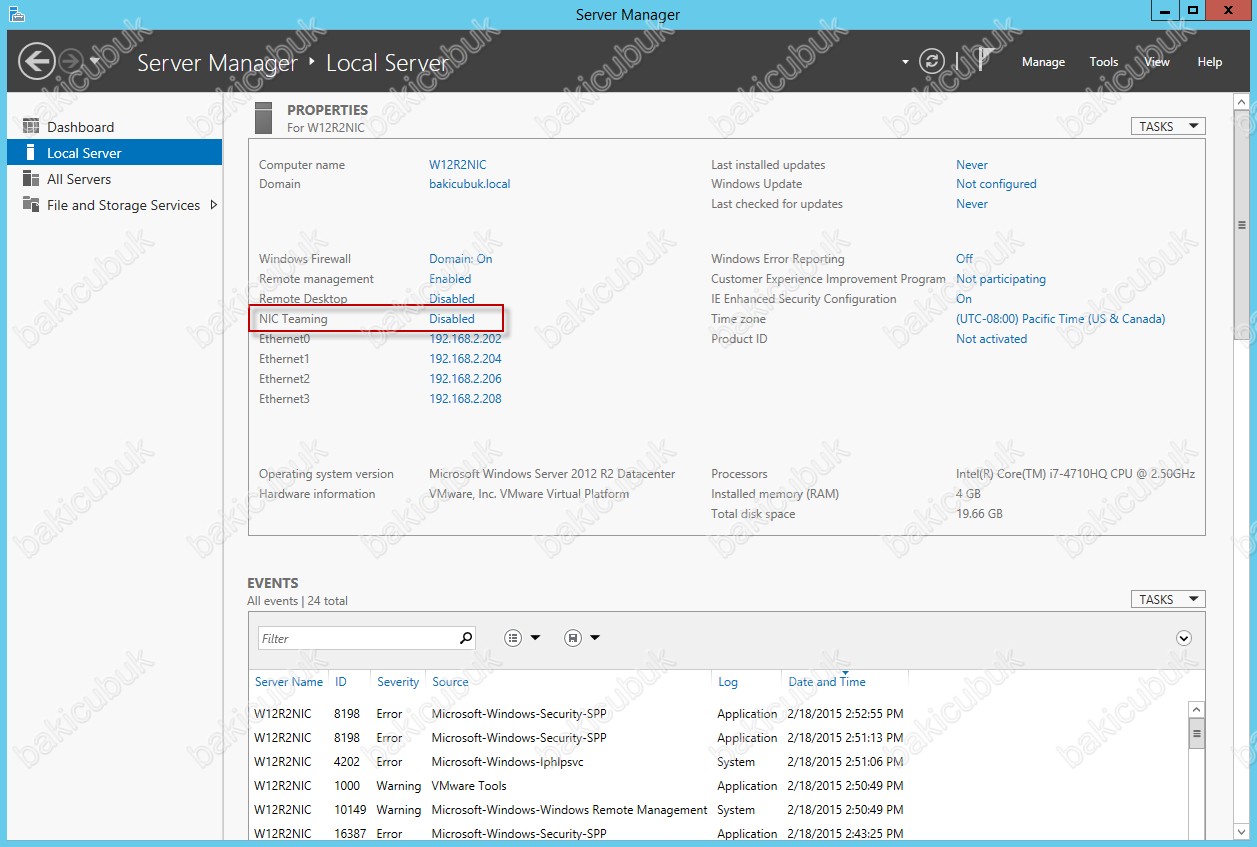Image resolution: width=1257 pixels, height=847 pixels.
Task: Select the event row with ID 4202
Action: (717, 762)
